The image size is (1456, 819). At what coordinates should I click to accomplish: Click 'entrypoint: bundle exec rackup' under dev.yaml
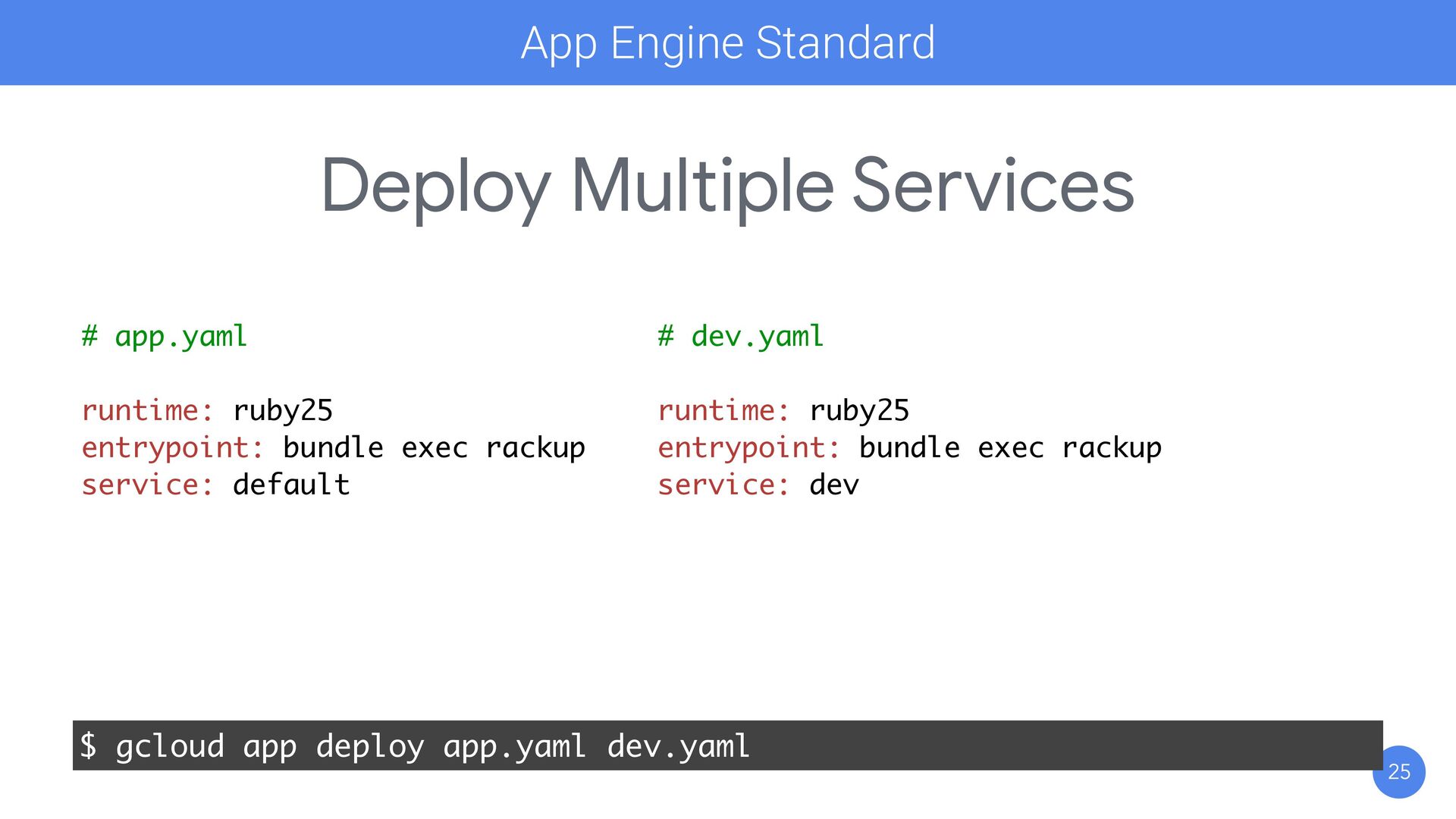click(x=910, y=447)
